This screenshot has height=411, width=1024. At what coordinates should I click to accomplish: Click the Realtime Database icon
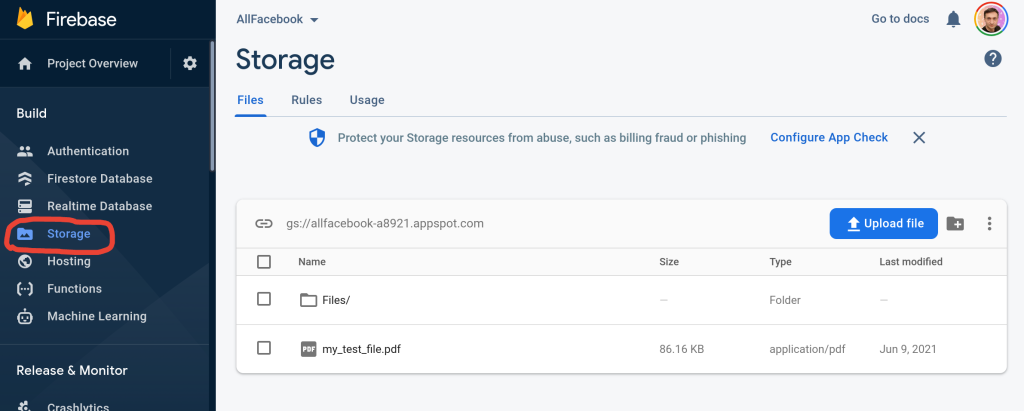25,206
